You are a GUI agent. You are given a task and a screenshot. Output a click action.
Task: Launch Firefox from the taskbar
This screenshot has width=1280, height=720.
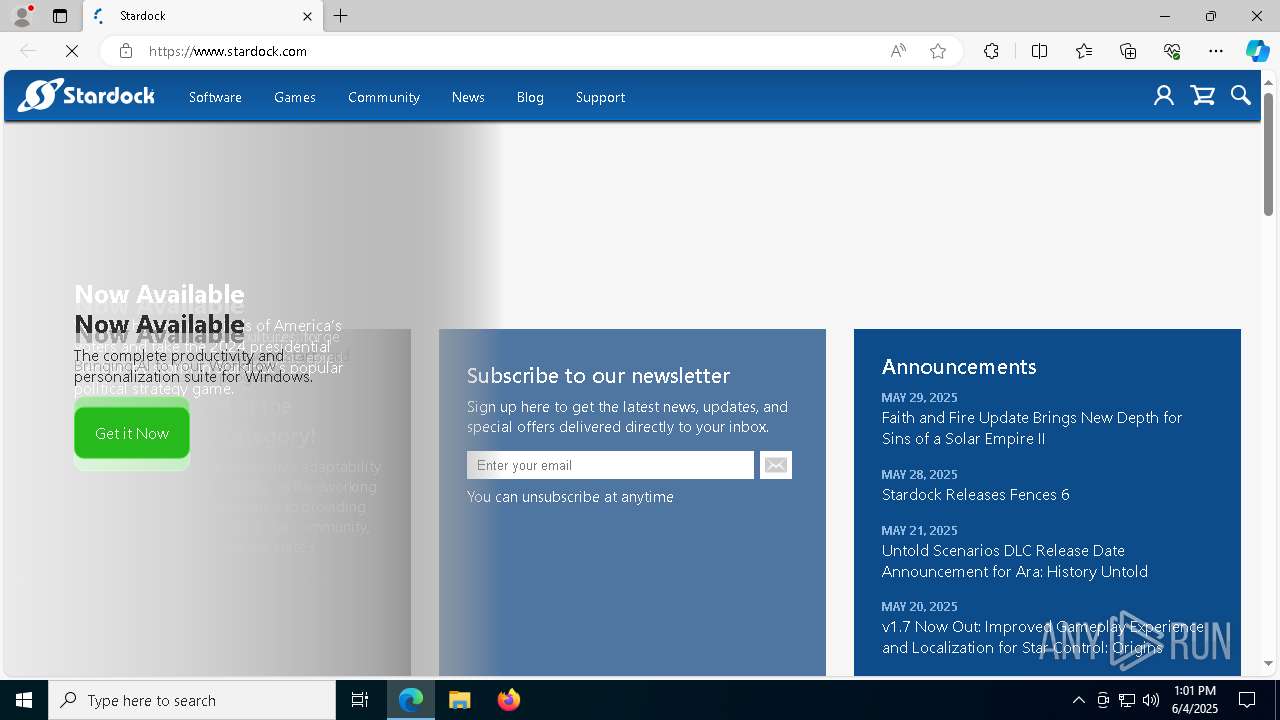pos(509,700)
